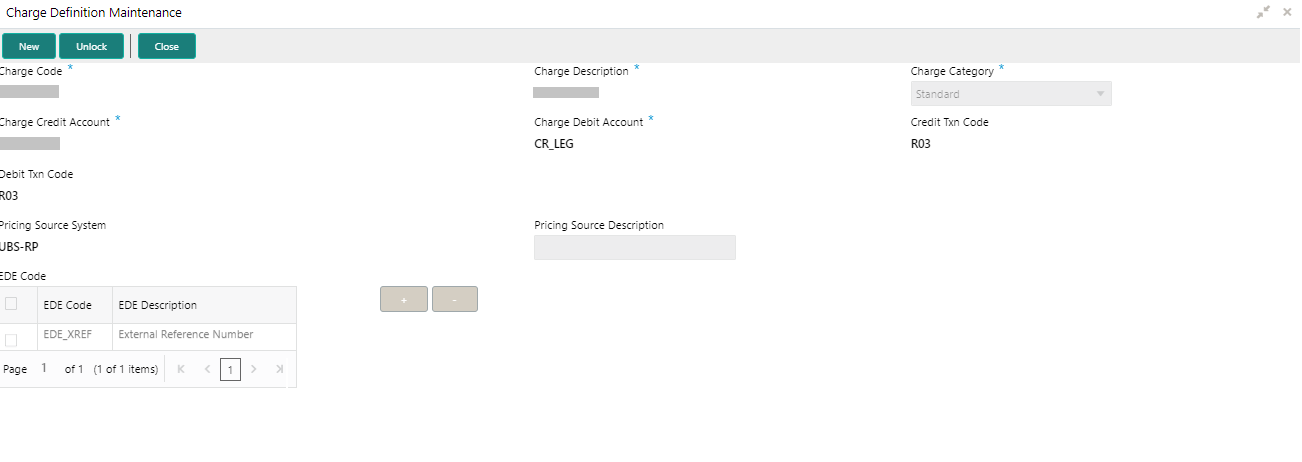Go to next page of EDE table
Image resolution: width=1302 pixels, height=462 pixels.
point(254,369)
